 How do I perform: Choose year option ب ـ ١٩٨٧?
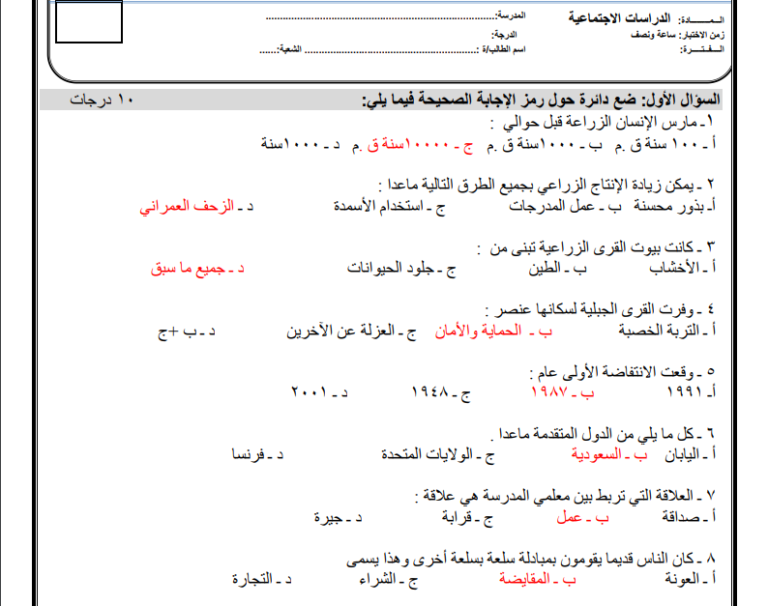[563, 392]
